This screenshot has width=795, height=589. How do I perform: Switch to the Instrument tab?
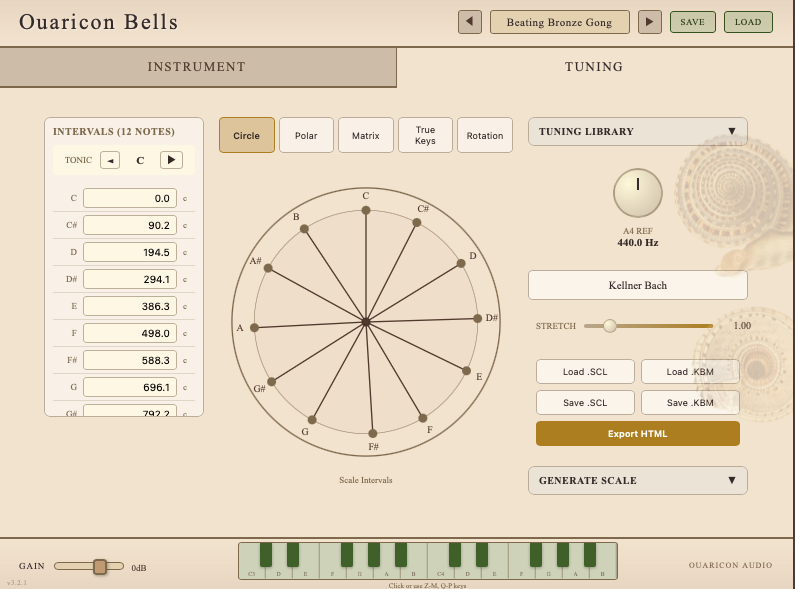coord(197,67)
